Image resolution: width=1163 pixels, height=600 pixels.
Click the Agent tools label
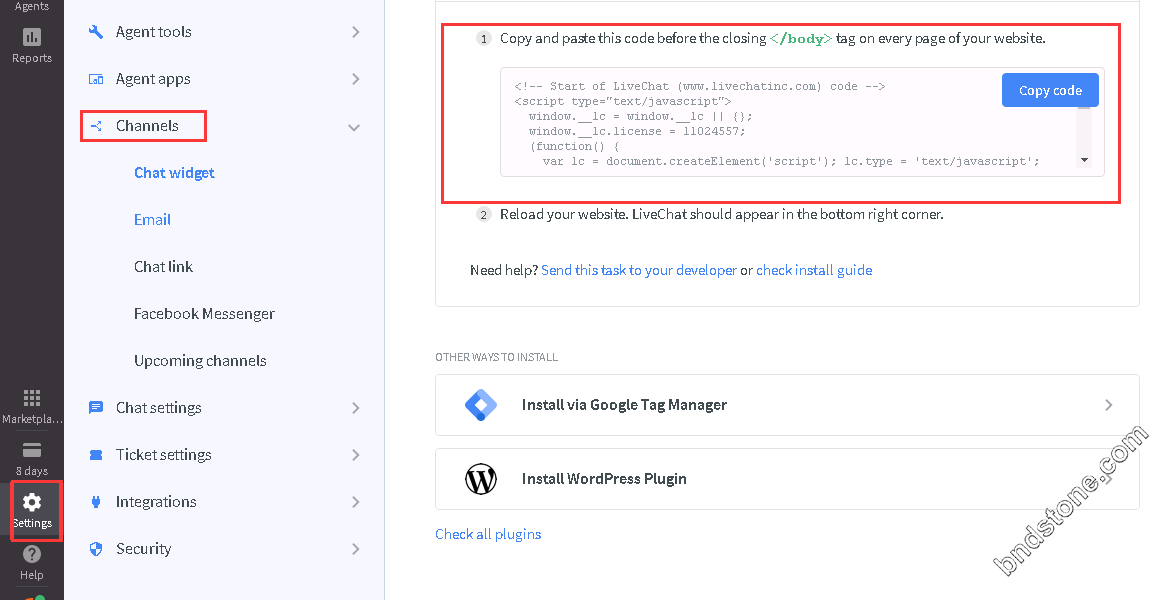point(154,32)
